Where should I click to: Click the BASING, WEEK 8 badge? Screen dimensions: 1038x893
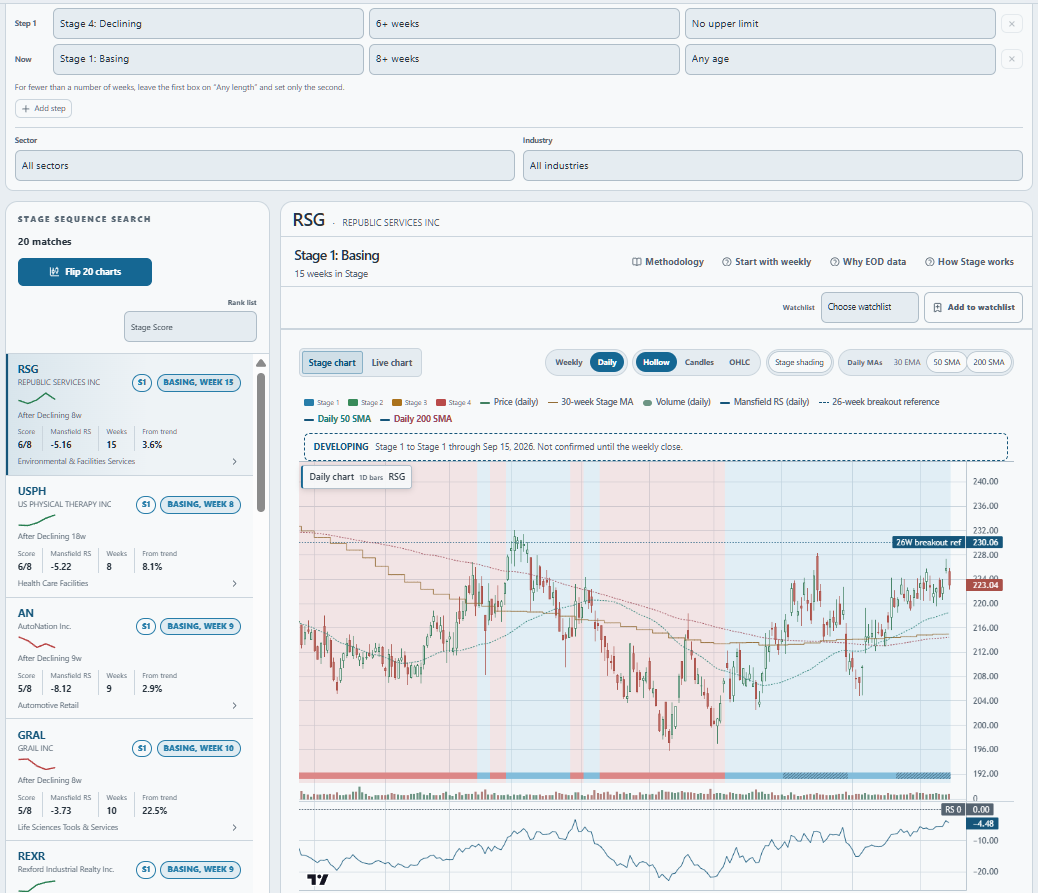point(201,504)
